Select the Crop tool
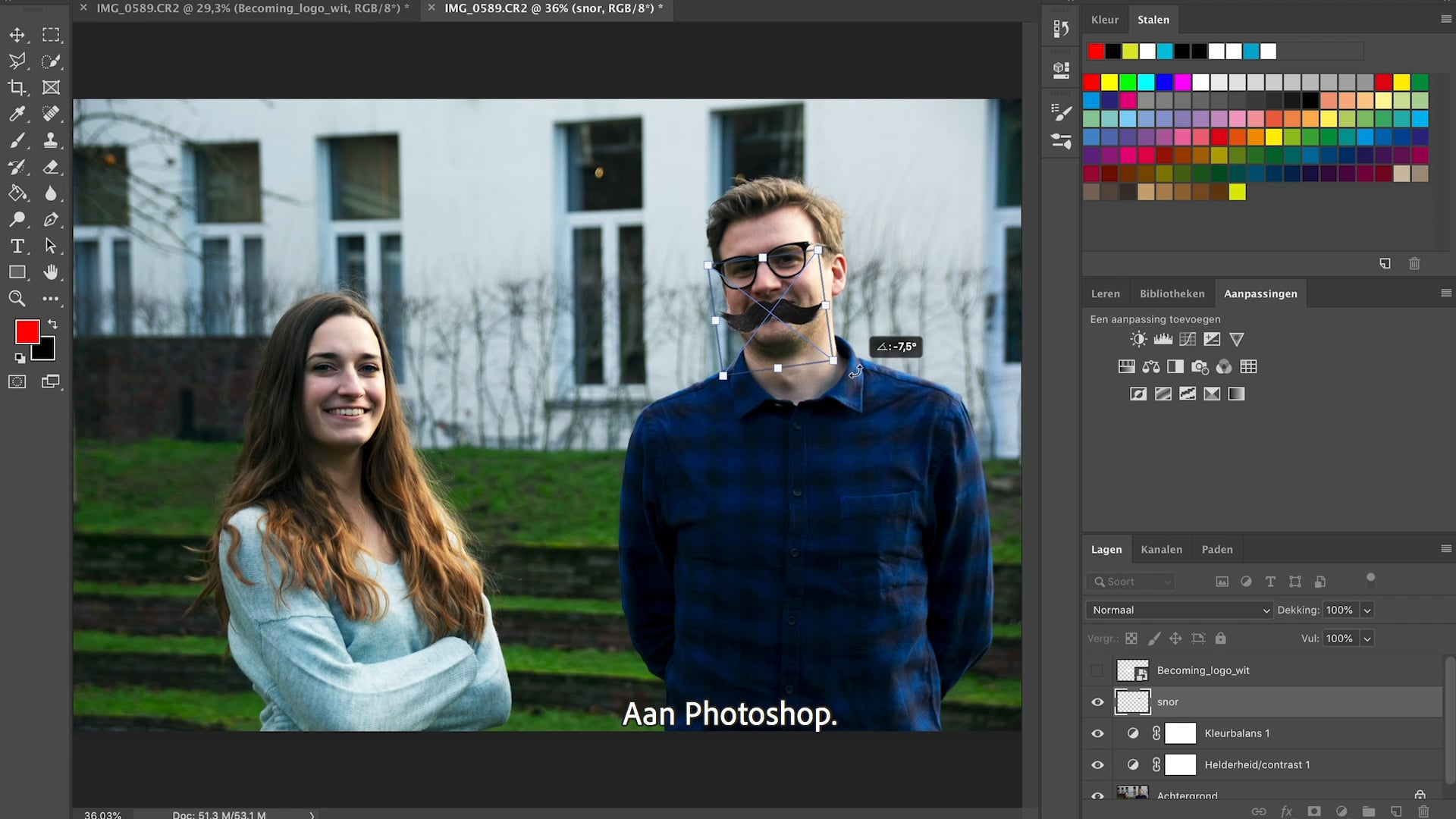This screenshot has width=1456, height=819. (x=17, y=87)
